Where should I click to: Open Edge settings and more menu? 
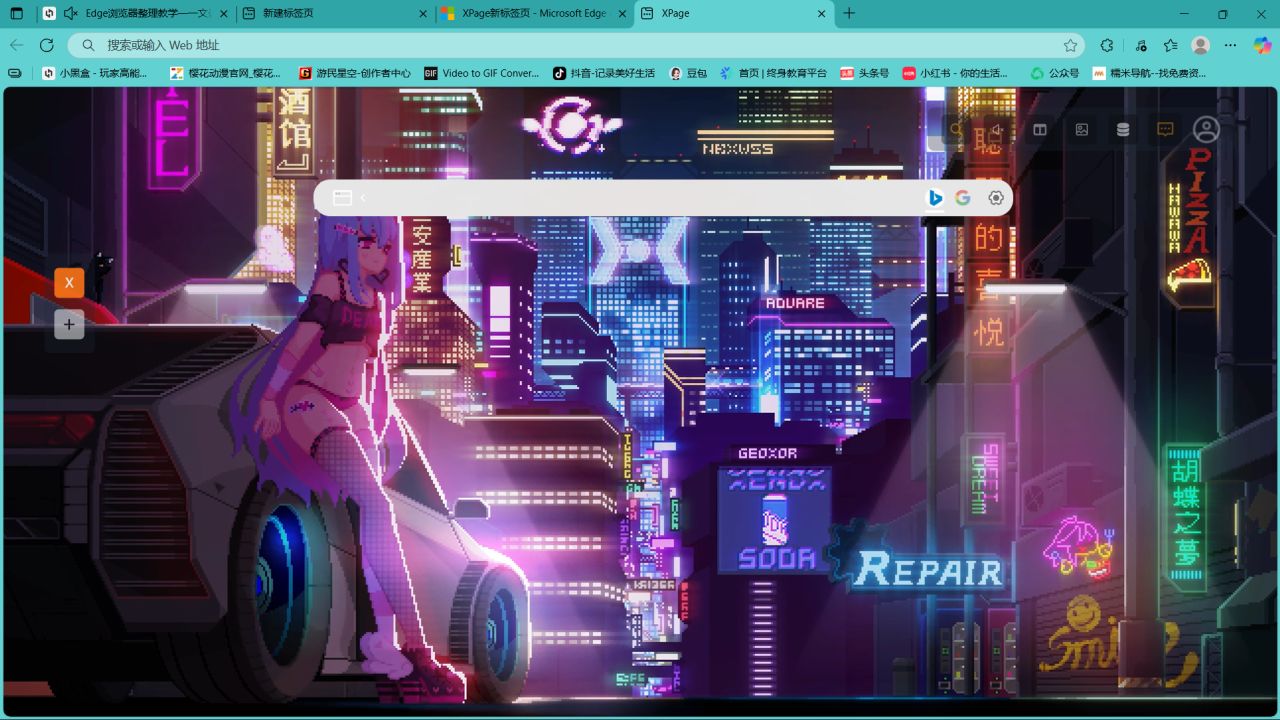pos(1231,45)
